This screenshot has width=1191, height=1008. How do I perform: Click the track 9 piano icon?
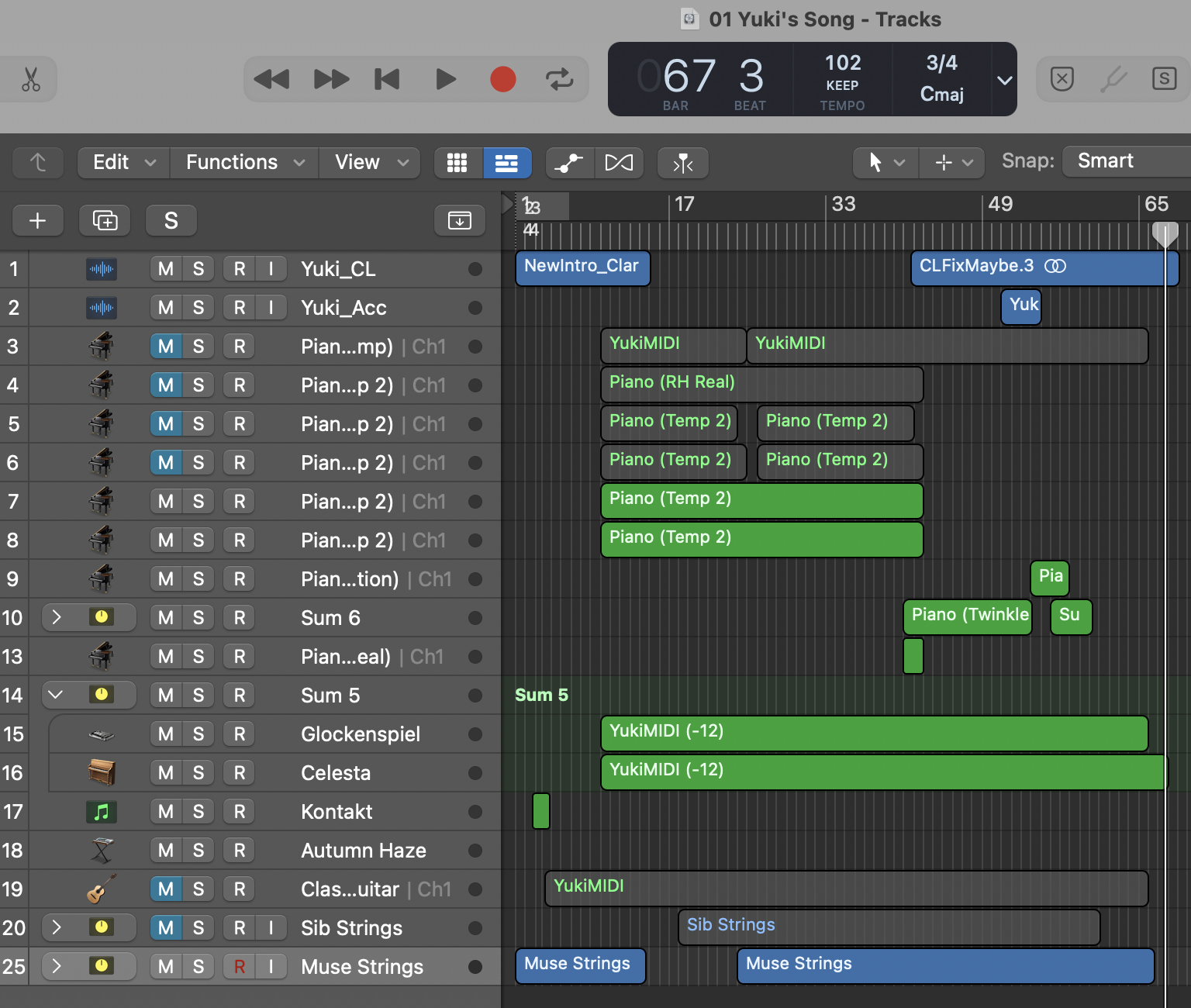102,578
